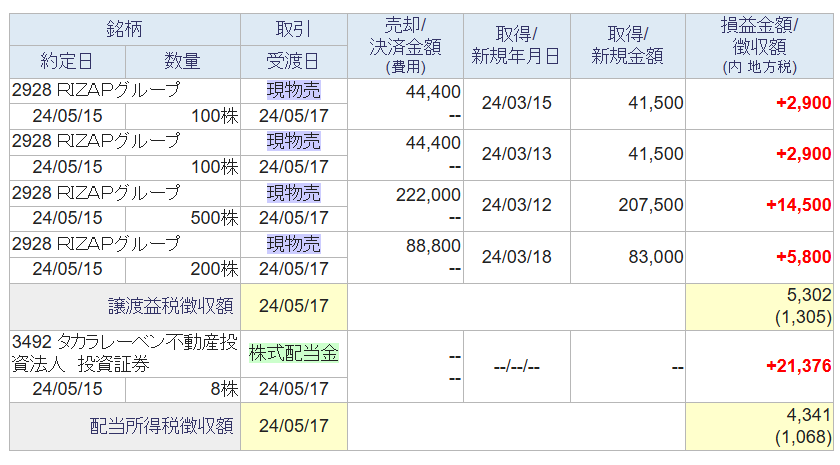Click the 取得/新規金額 column header
The image size is (840, 465).
click(627, 46)
